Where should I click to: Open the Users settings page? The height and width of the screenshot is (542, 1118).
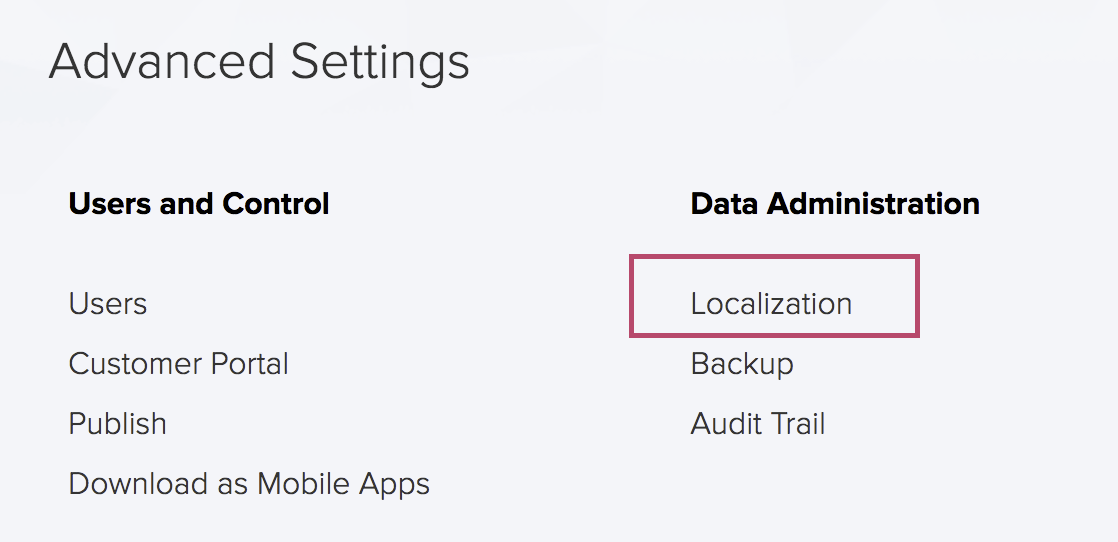point(108,304)
